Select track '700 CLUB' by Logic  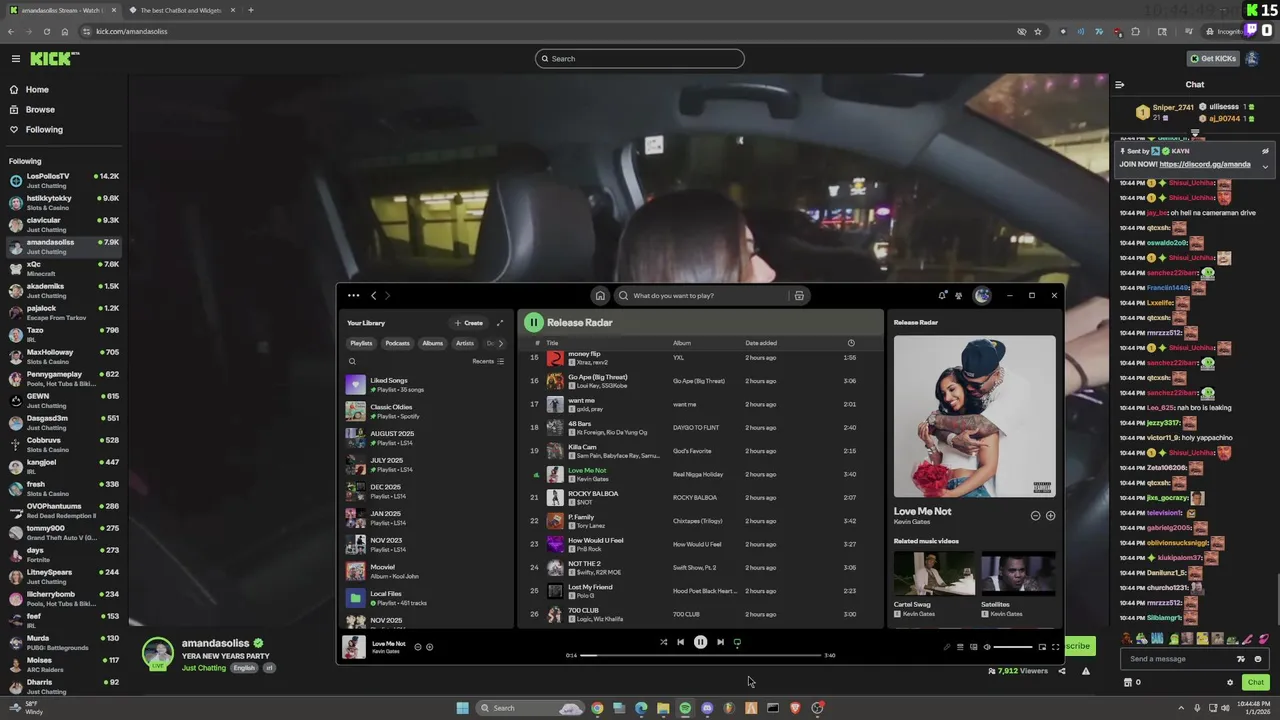[x=700, y=614]
